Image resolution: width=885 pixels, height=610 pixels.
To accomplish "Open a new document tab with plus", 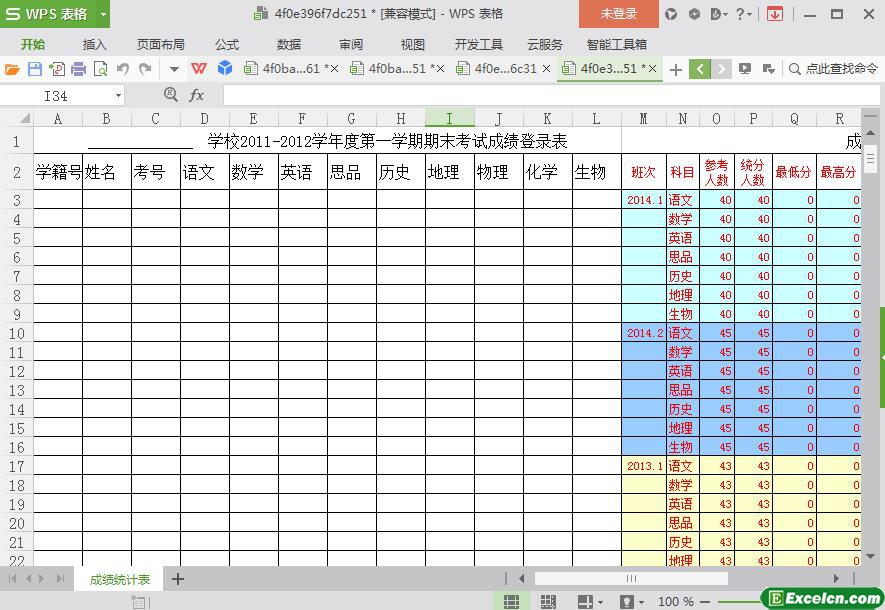I will click(676, 69).
